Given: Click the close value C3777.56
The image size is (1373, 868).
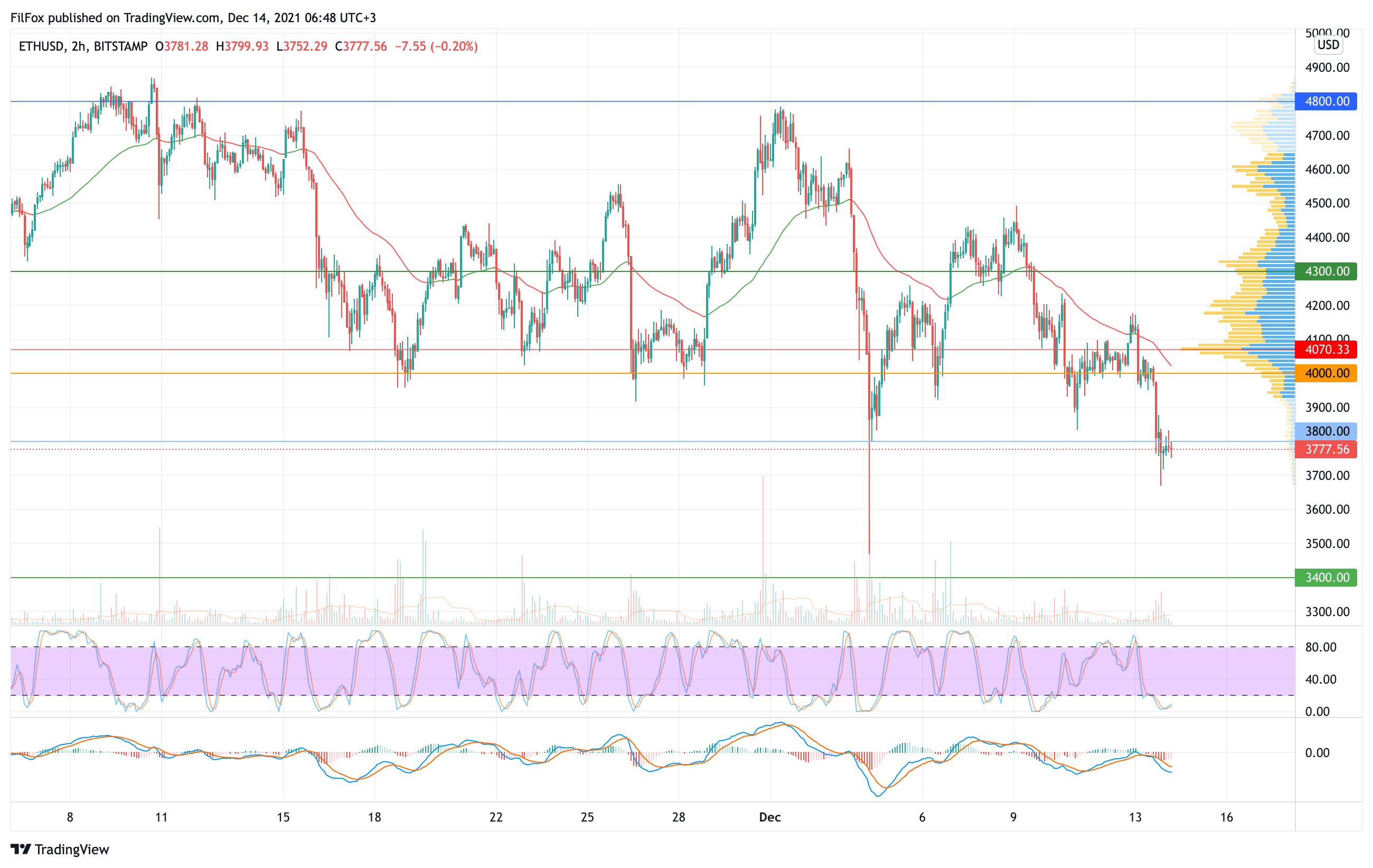Looking at the screenshot, I should point(361,46).
